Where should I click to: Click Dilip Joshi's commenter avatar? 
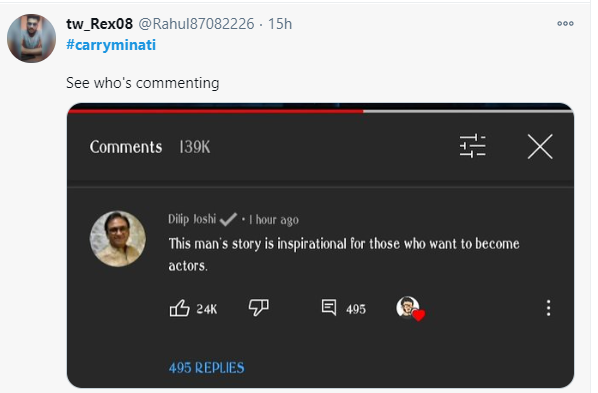point(117,238)
